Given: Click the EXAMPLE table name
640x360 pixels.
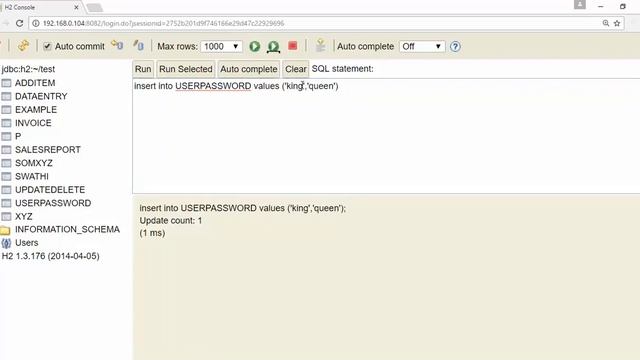Looking at the screenshot, I should (36, 110).
